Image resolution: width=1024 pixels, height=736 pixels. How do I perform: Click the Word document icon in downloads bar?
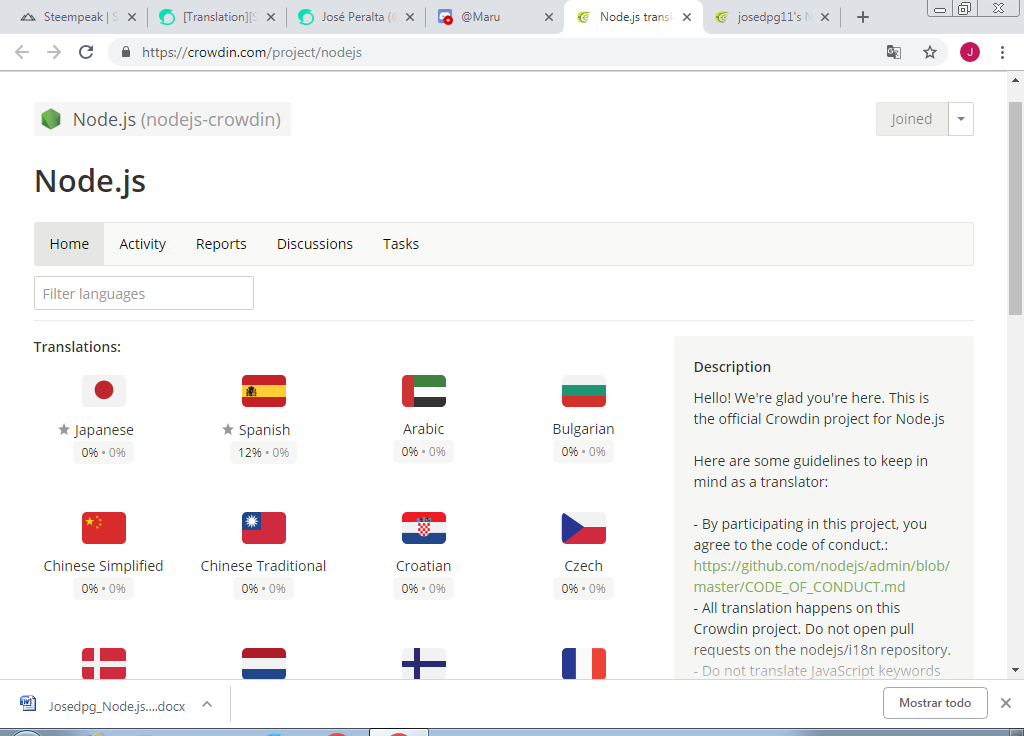[x=28, y=703]
